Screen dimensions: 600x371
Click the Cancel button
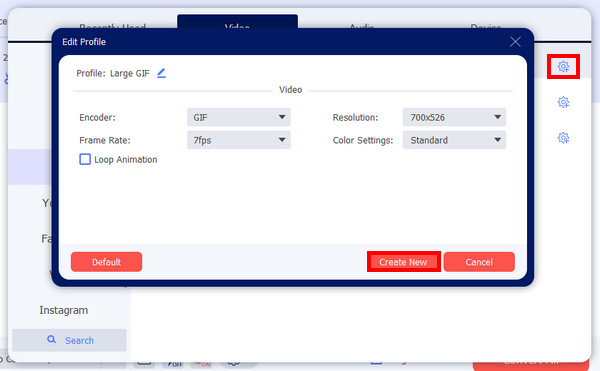[479, 262]
